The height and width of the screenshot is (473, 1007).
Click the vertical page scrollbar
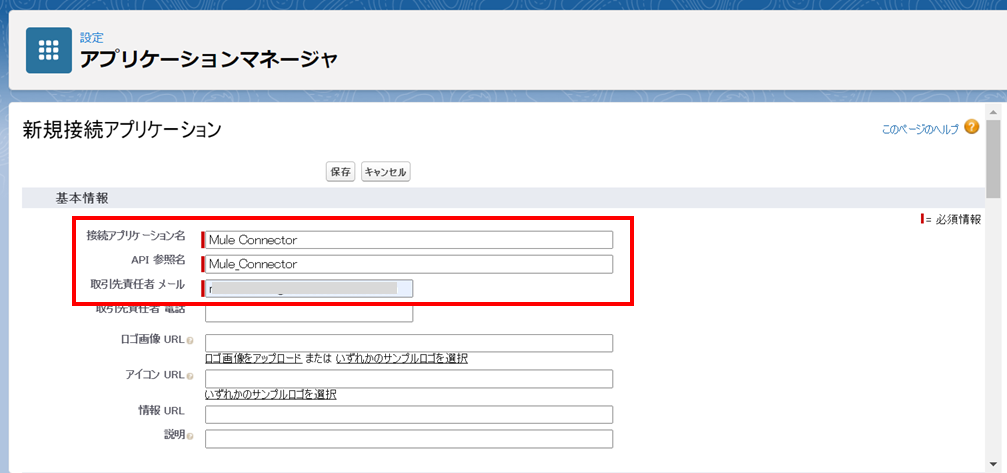[x=992, y=300]
